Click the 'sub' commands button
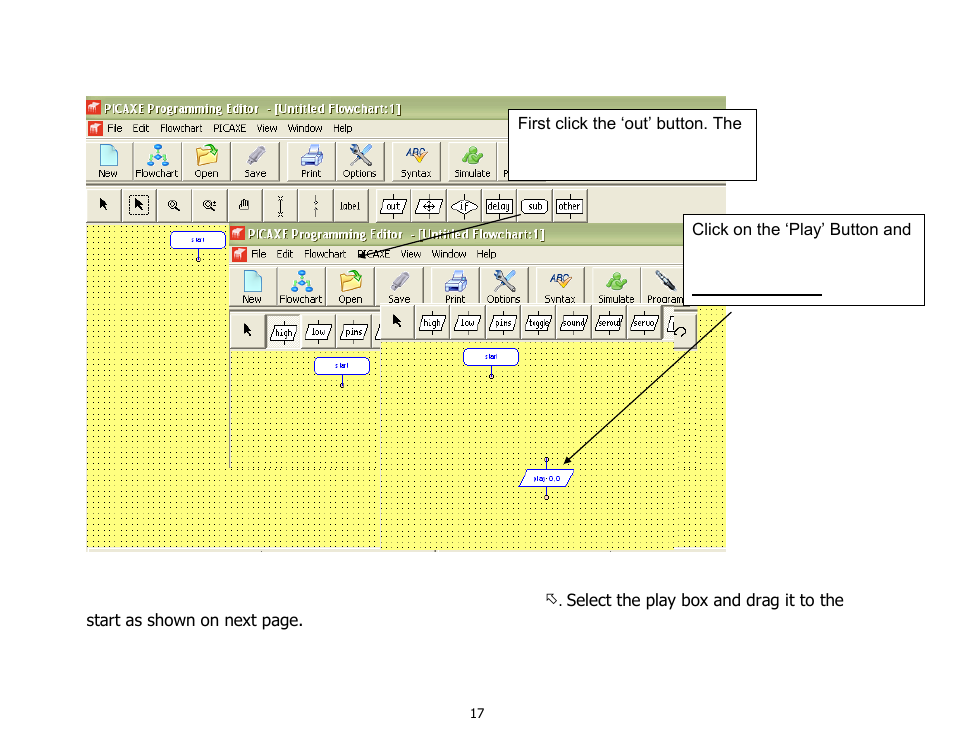The height and width of the screenshot is (738, 954). tap(535, 206)
